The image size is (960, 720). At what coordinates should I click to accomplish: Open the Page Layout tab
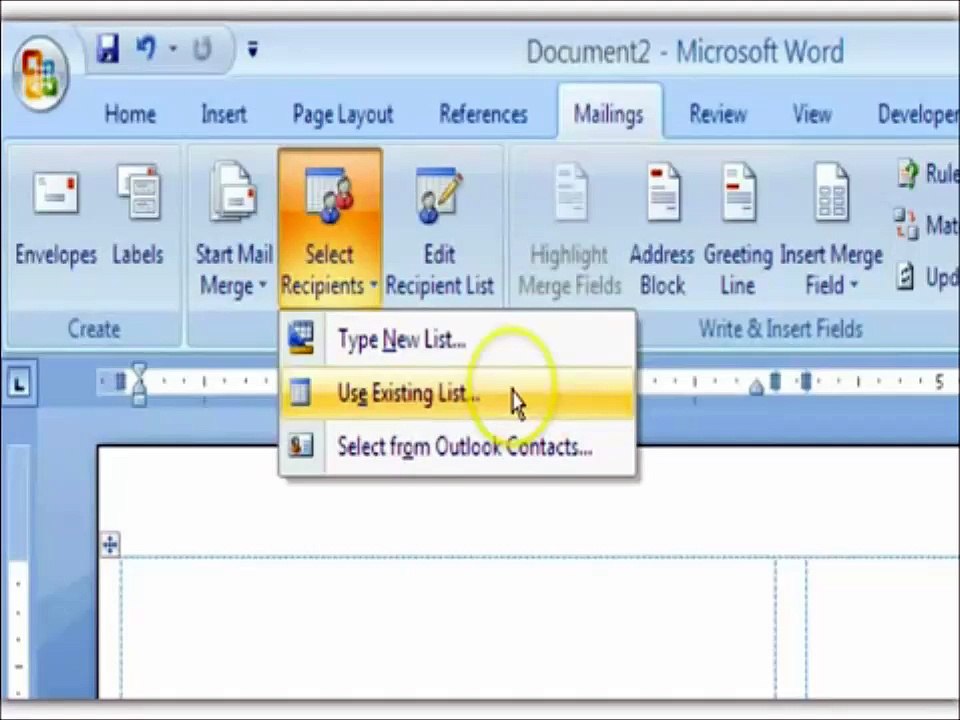(x=343, y=114)
